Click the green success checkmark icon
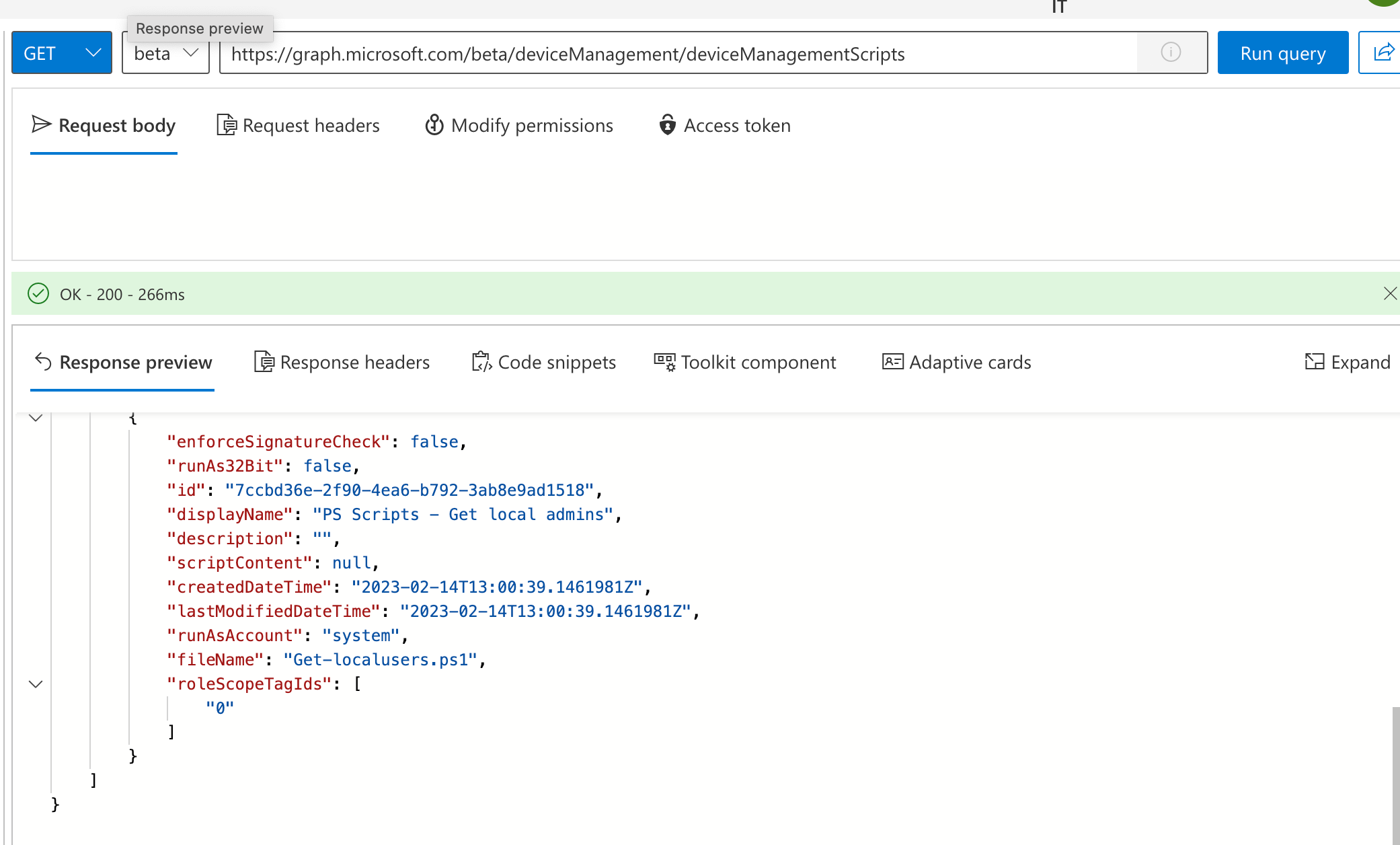 [x=38, y=294]
